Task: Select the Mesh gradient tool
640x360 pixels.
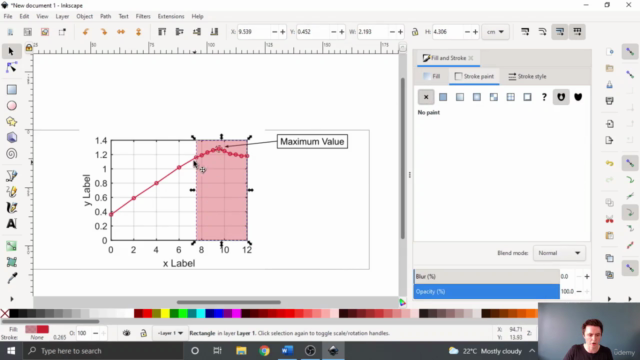Action: coord(11,262)
